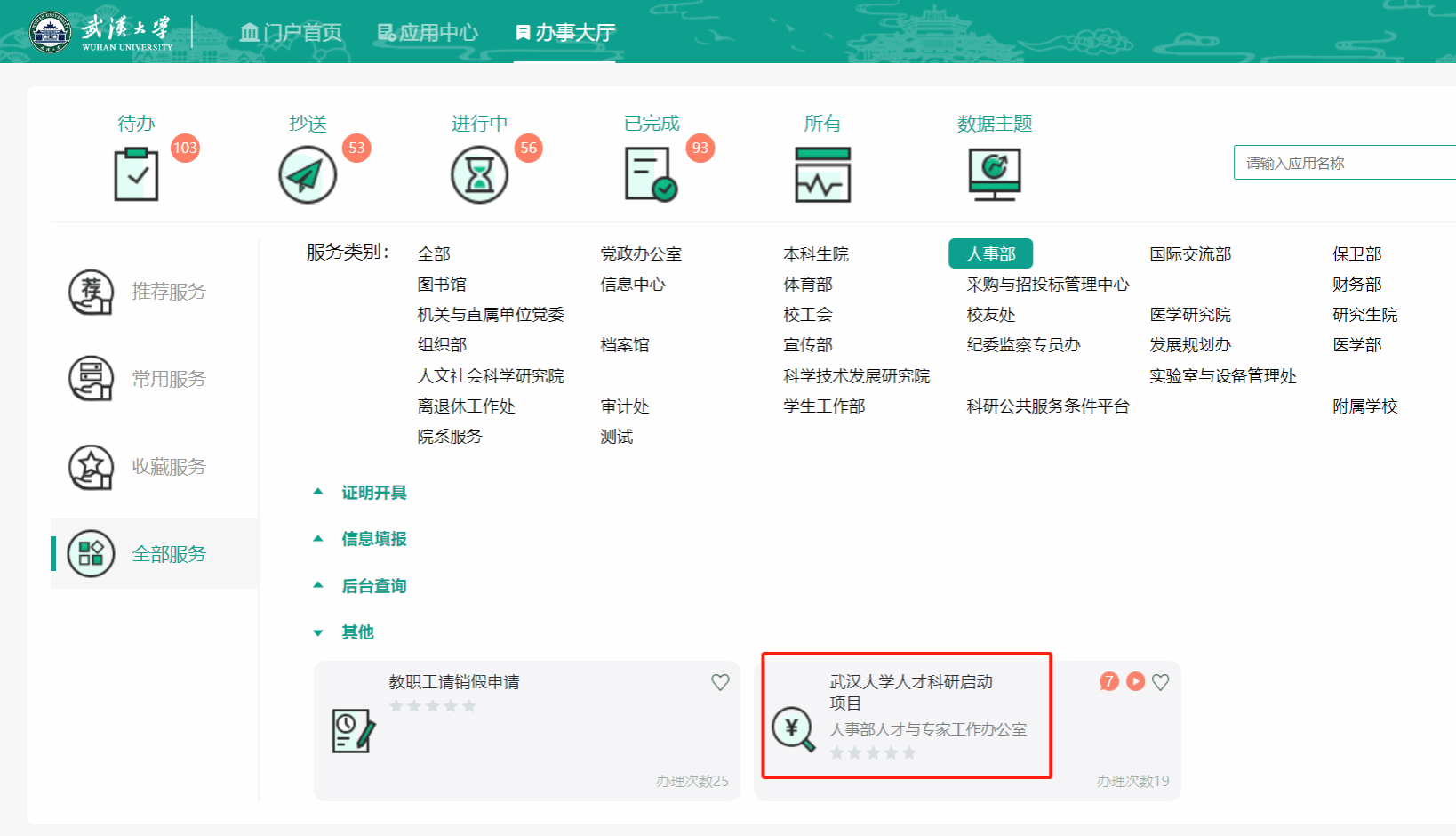This screenshot has width=1456, height=836.
Task: Expand the 信息填报 section
Action: (373, 539)
